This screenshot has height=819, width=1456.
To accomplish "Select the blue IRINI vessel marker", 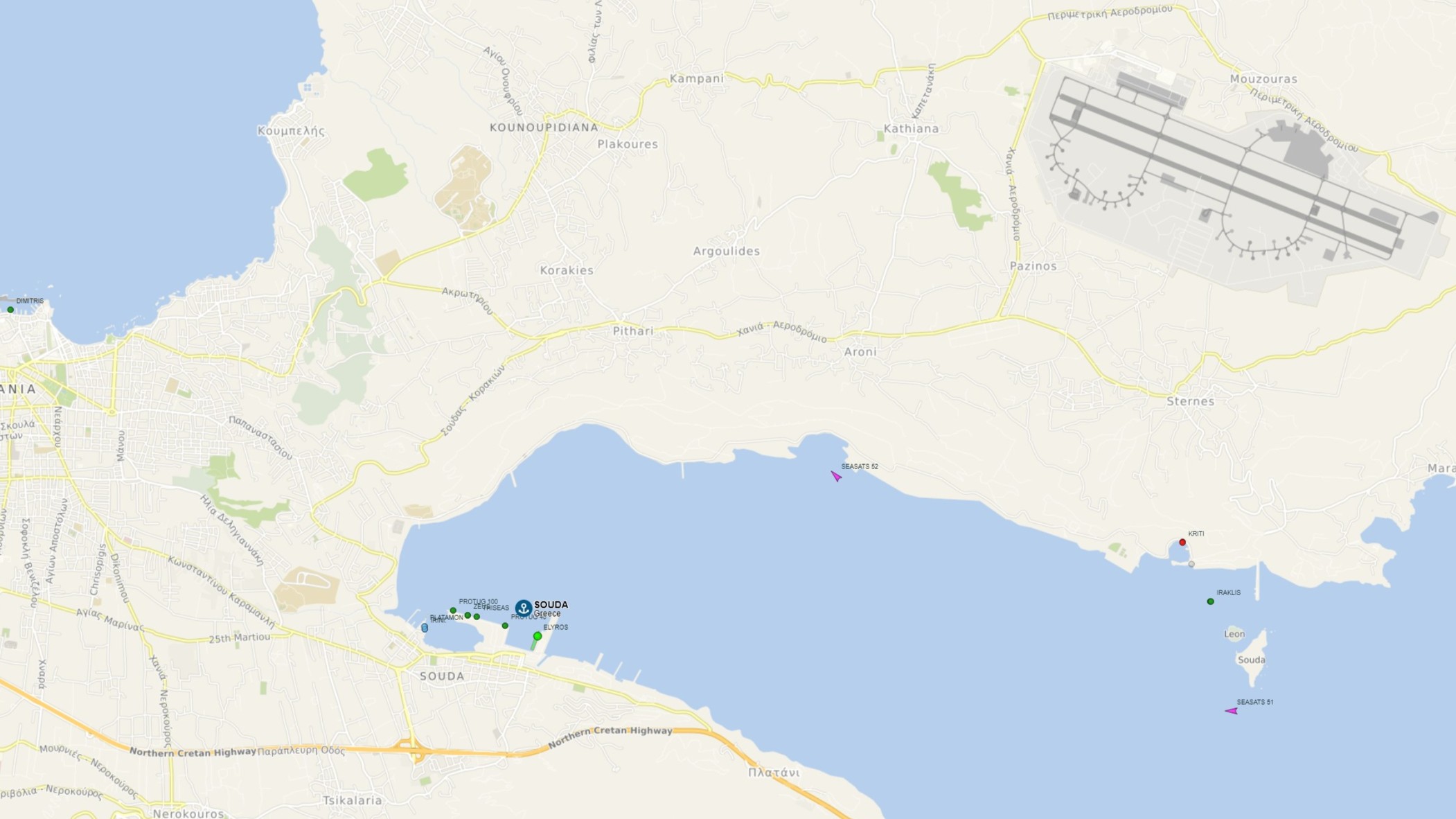I will [x=425, y=628].
